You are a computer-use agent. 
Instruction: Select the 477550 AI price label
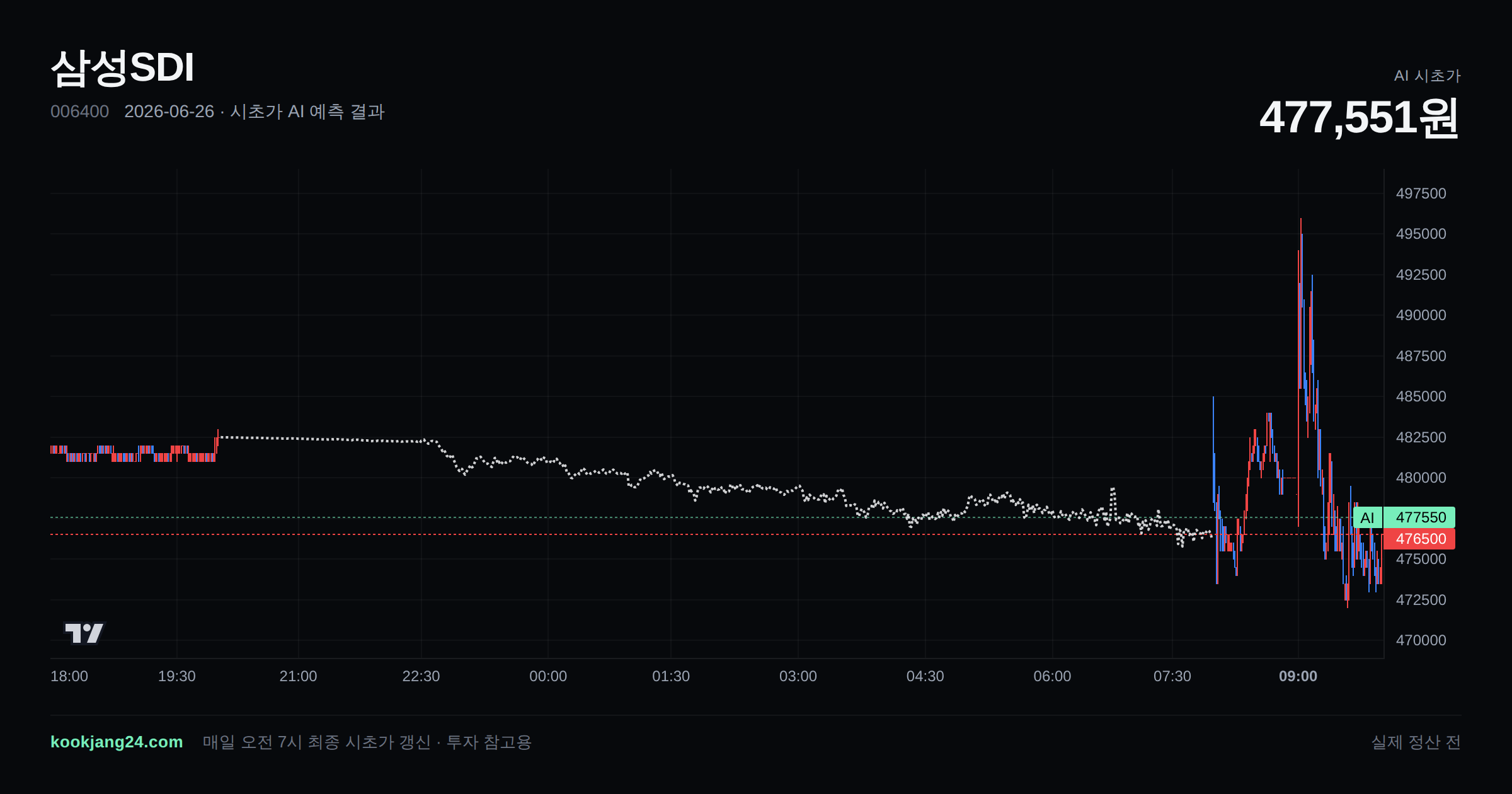pos(1419,517)
